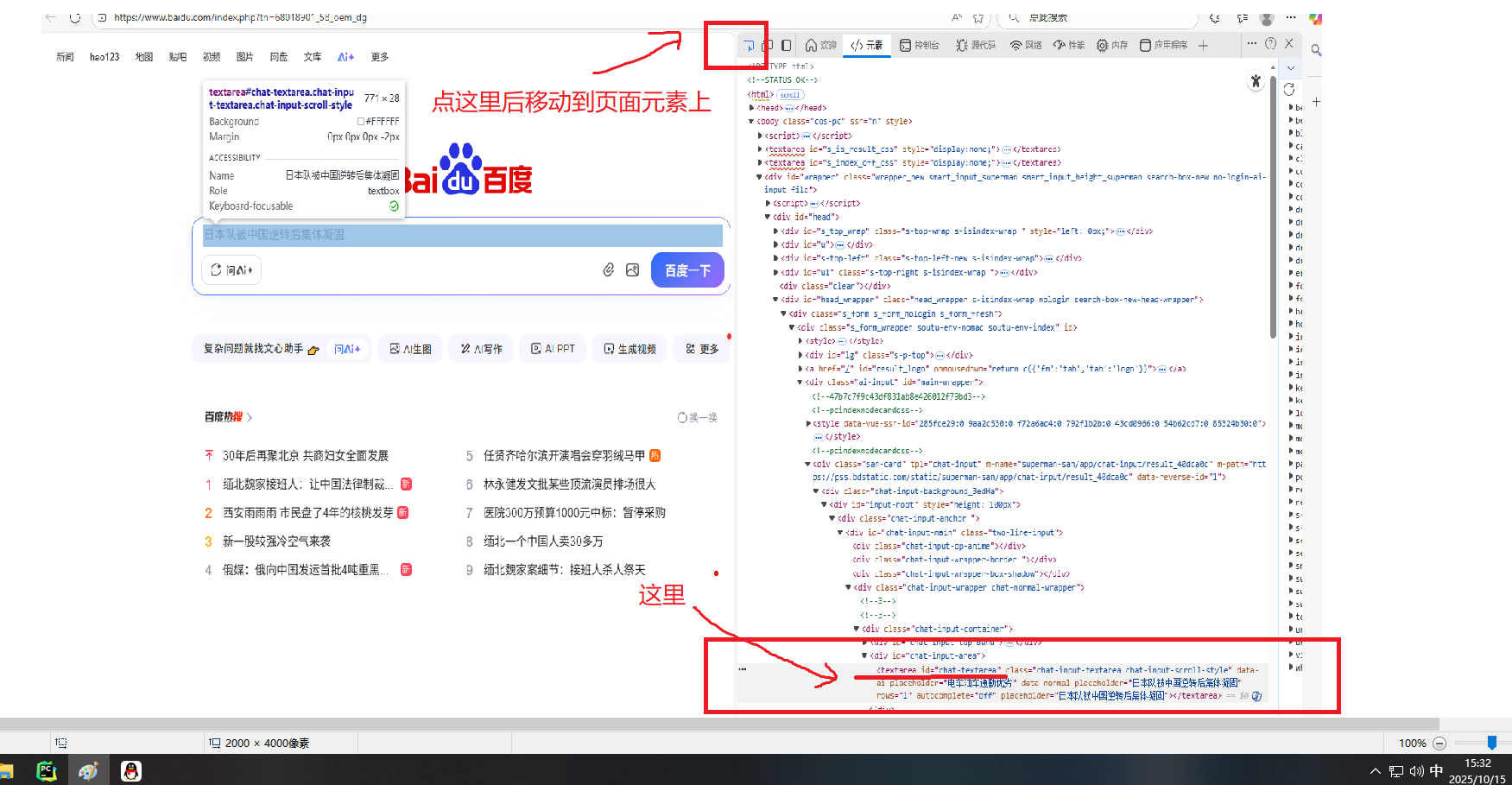The height and width of the screenshot is (785, 1512).
Task: Expand the chevron dropdown in the DevTools side strip
Action: tap(1291, 67)
